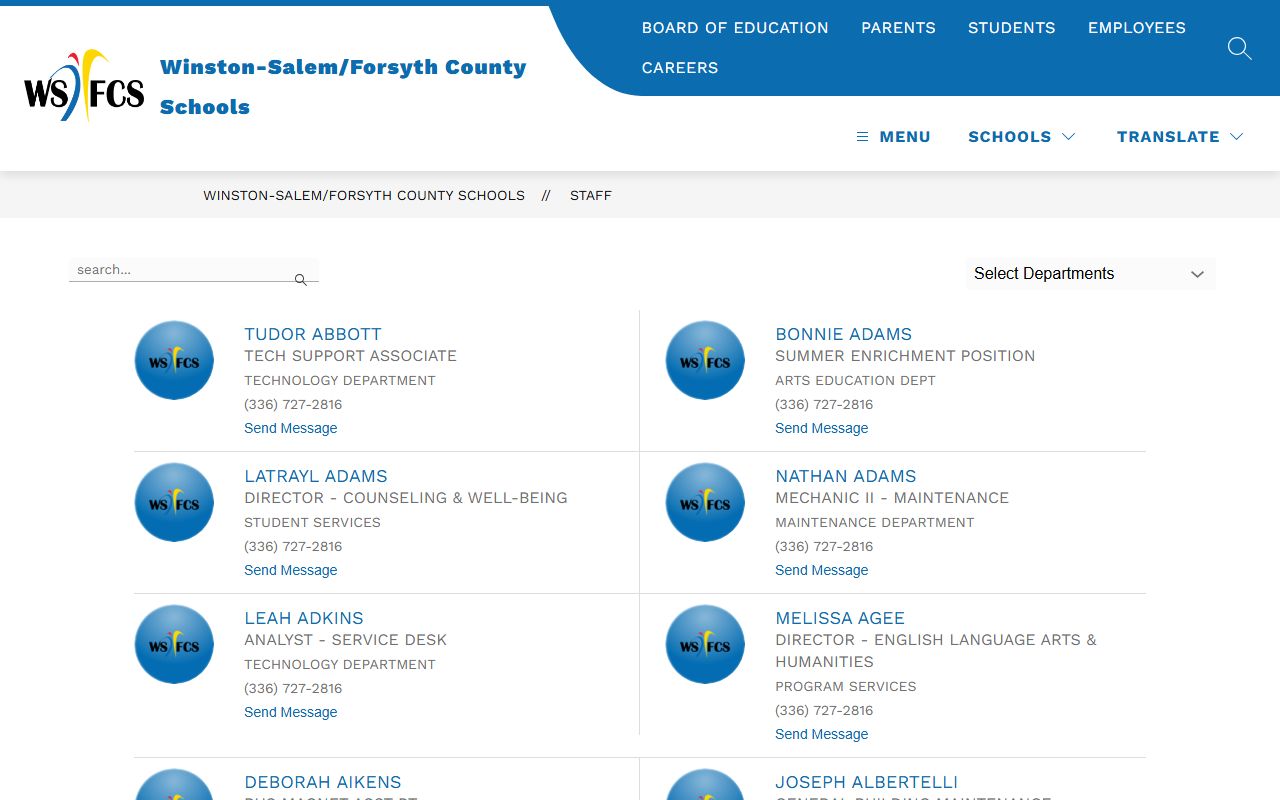
Task: Open the Students menu item
Action: click(1011, 28)
